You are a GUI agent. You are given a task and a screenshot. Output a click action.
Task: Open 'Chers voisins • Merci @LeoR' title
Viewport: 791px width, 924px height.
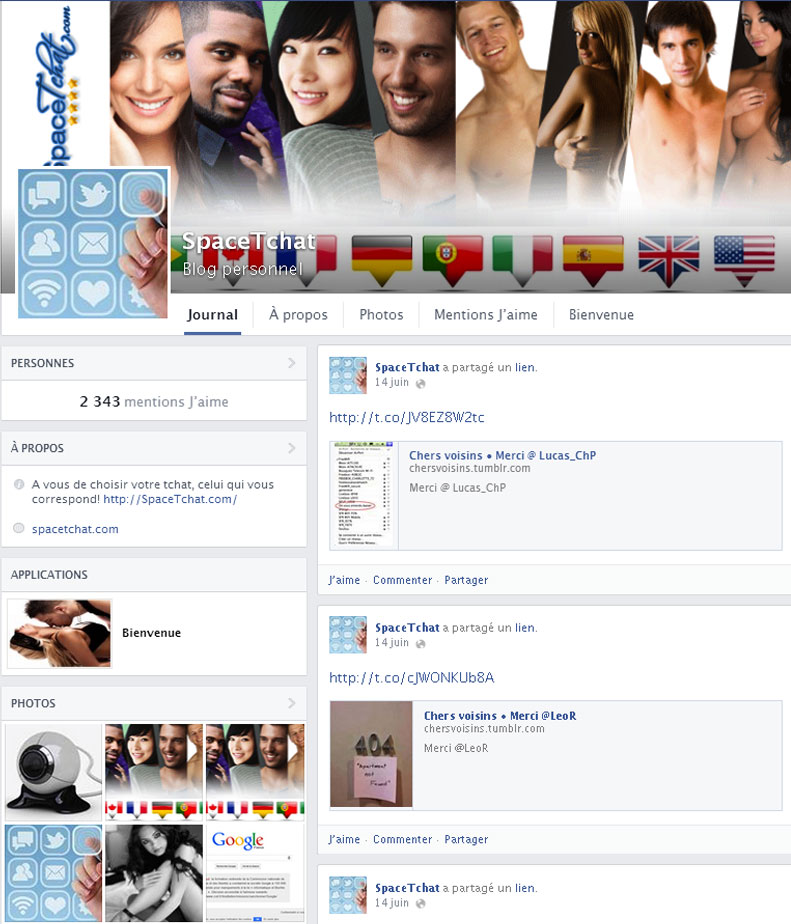[x=500, y=716]
